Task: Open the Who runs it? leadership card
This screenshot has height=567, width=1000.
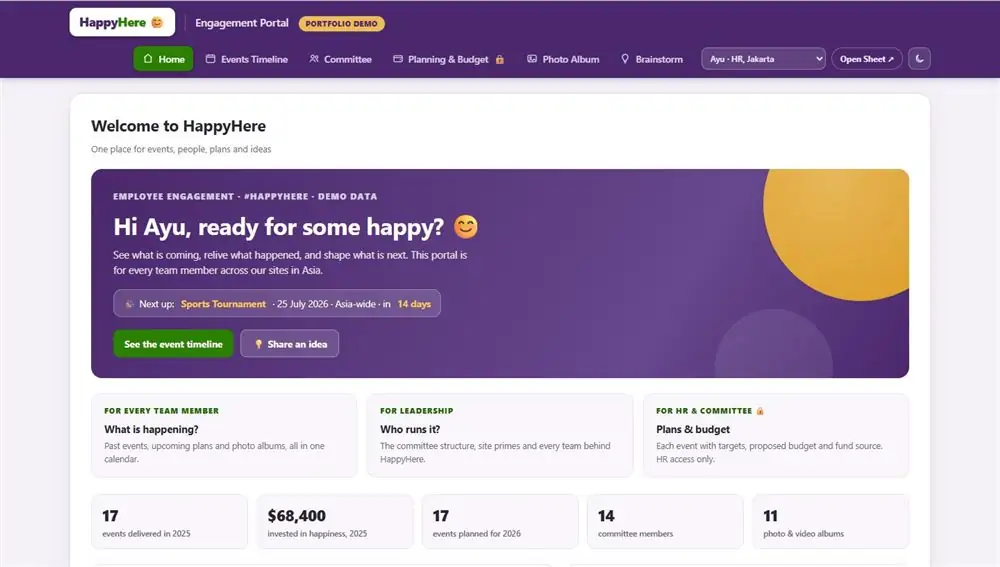Action: pos(500,436)
